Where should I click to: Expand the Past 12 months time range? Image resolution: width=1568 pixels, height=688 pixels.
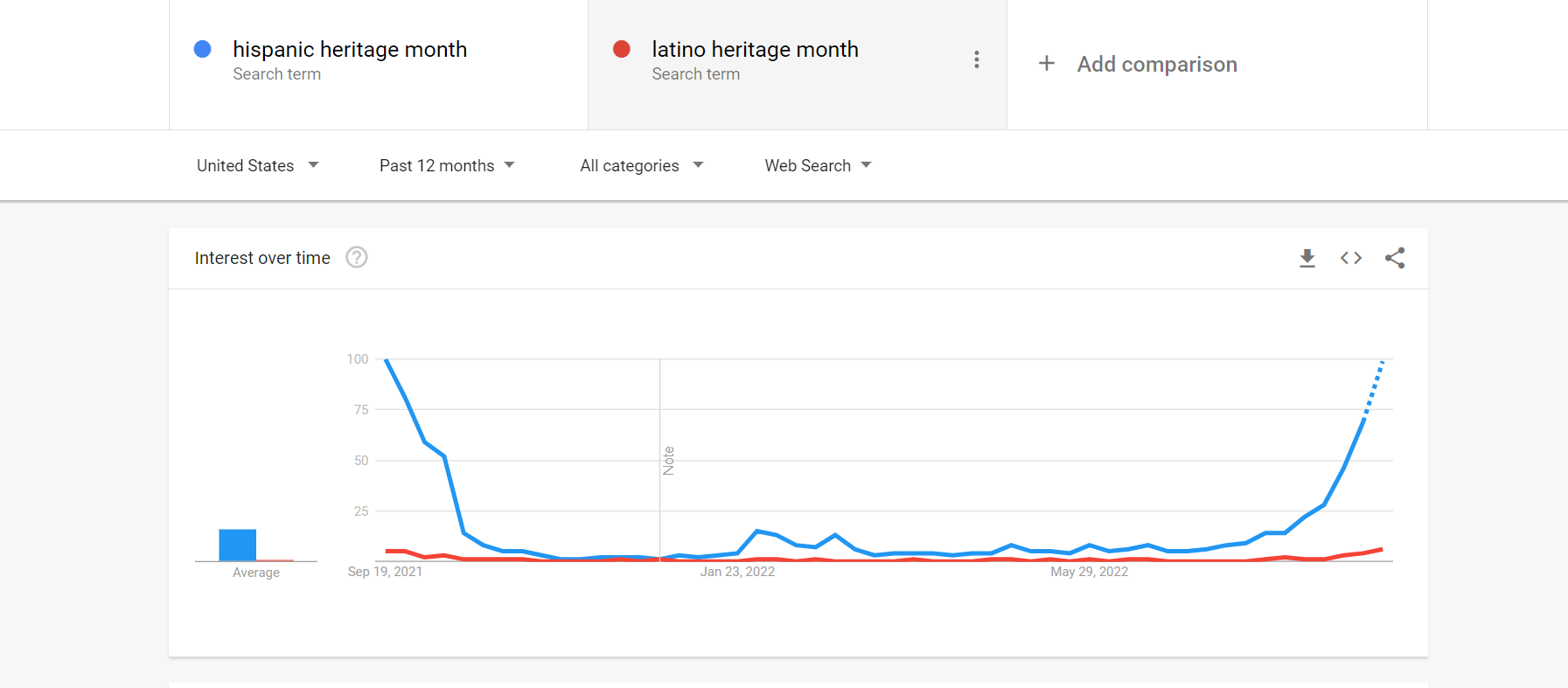[447, 165]
